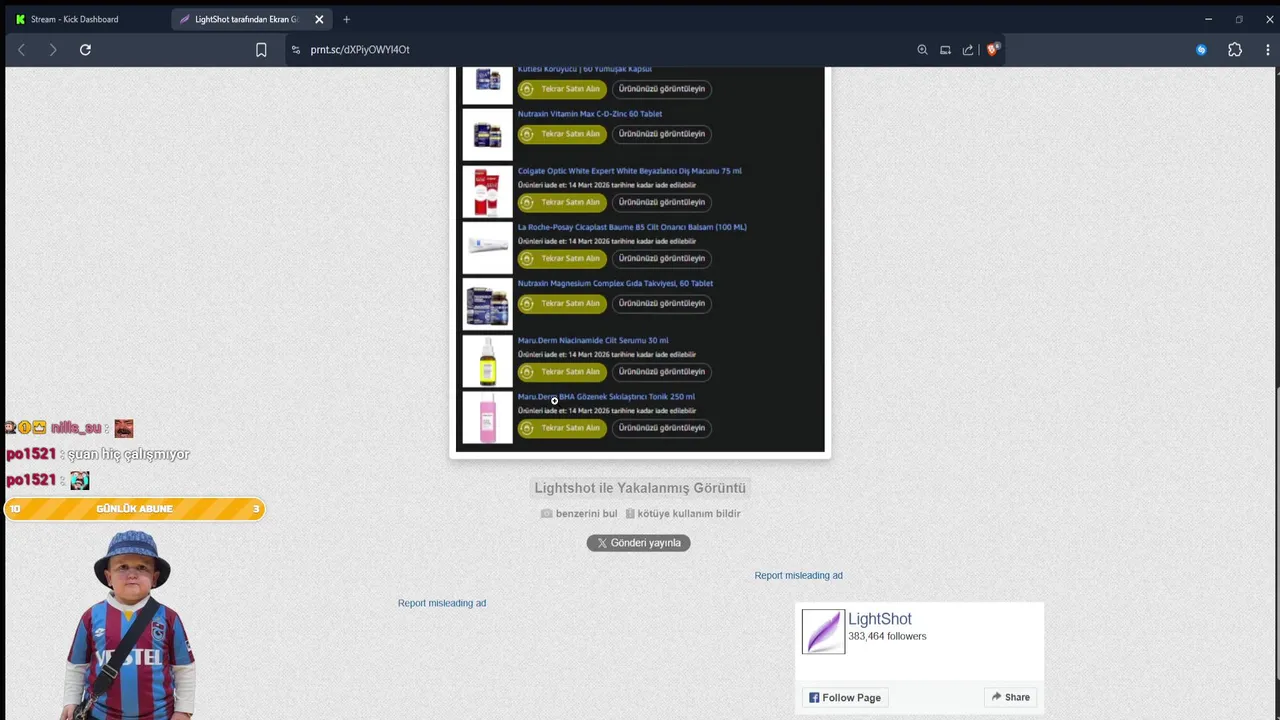This screenshot has height=720, width=1280.
Task: Open a new browser tab
Action: pos(346,19)
